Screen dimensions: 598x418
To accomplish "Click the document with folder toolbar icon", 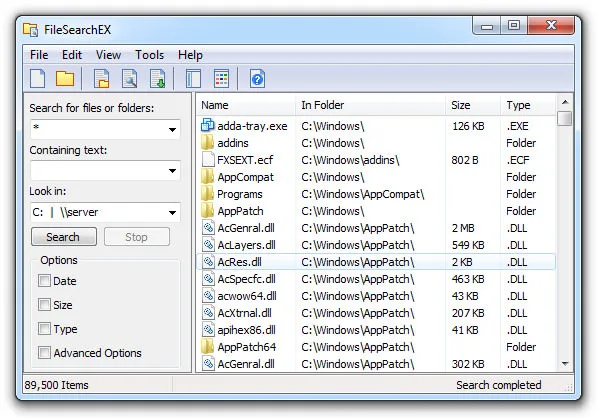I will tap(101, 79).
